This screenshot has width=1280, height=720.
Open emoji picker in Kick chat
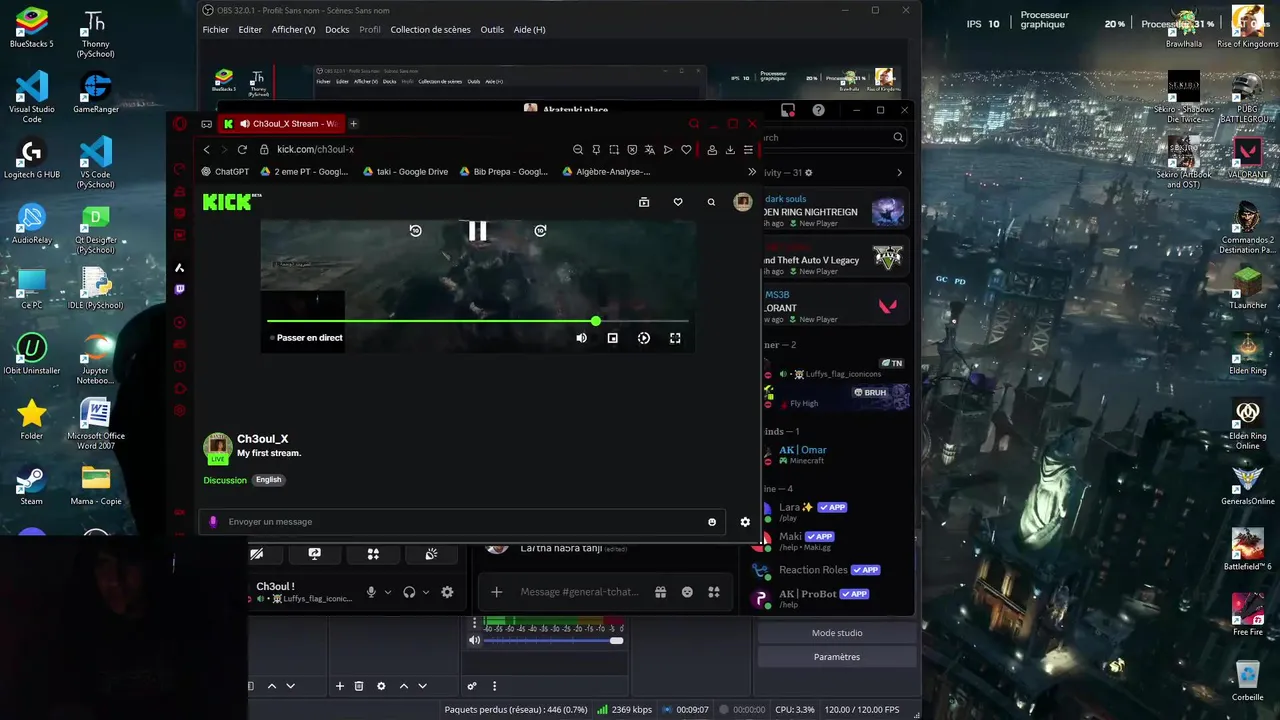click(x=712, y=522)
